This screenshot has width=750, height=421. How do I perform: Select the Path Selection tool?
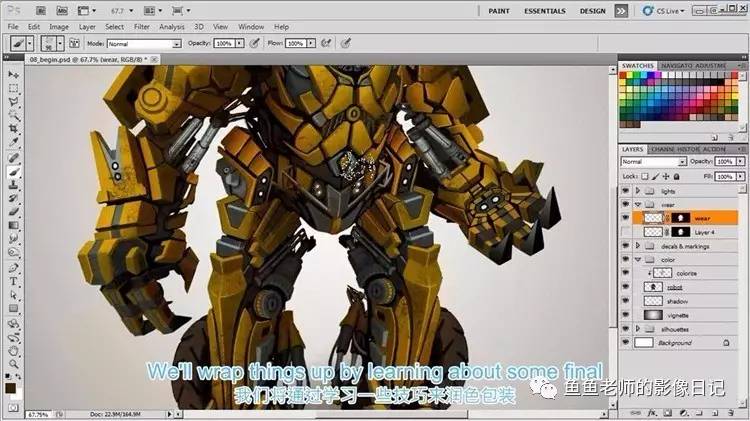(x=13, y=295)
